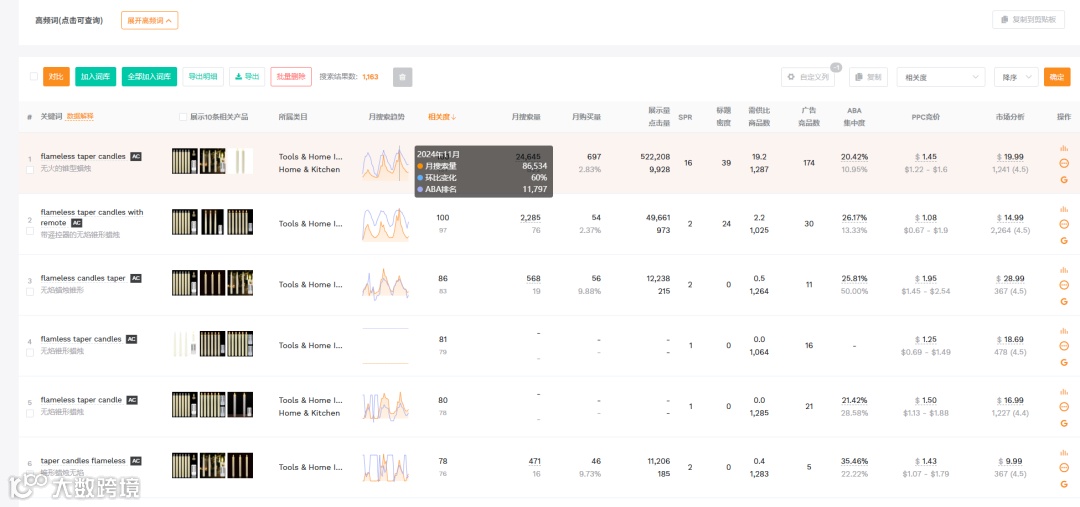Check the row 3 flameless candles taper checkbox
1080x507 pixels.
(x=30, y=291)
